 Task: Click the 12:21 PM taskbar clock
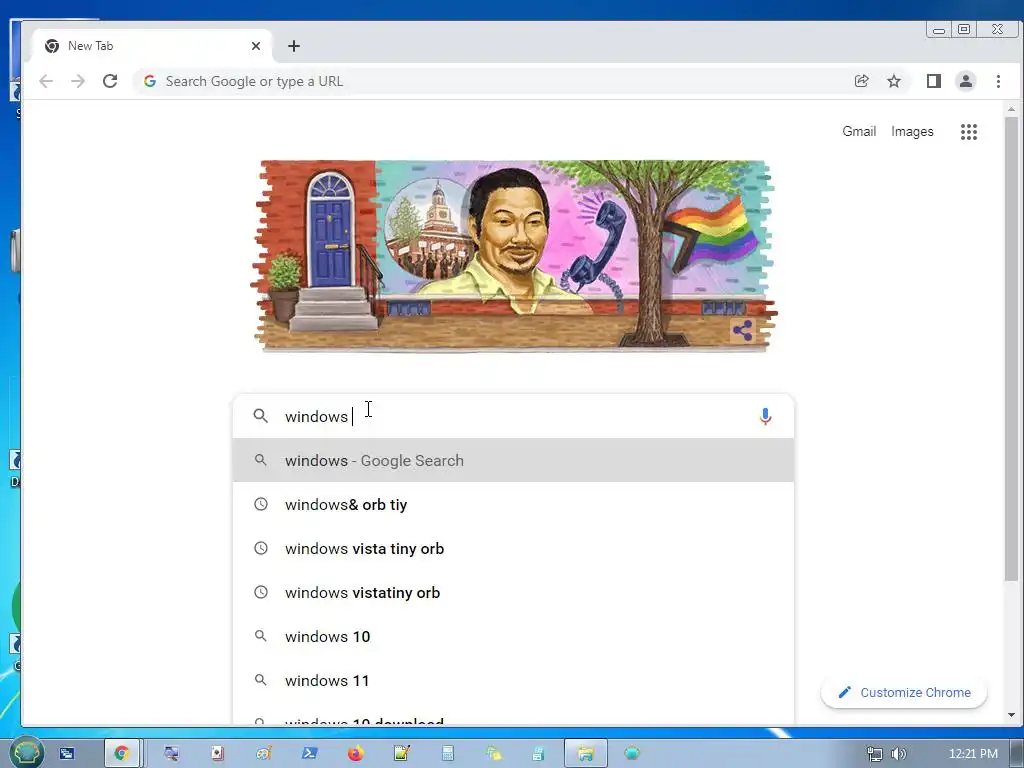[973, 754]
